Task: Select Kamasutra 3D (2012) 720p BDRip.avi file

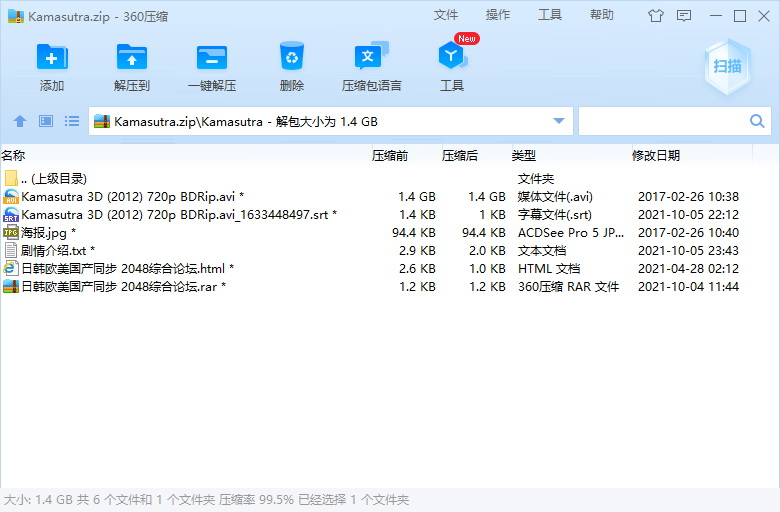Action: [x=378, y=197]
